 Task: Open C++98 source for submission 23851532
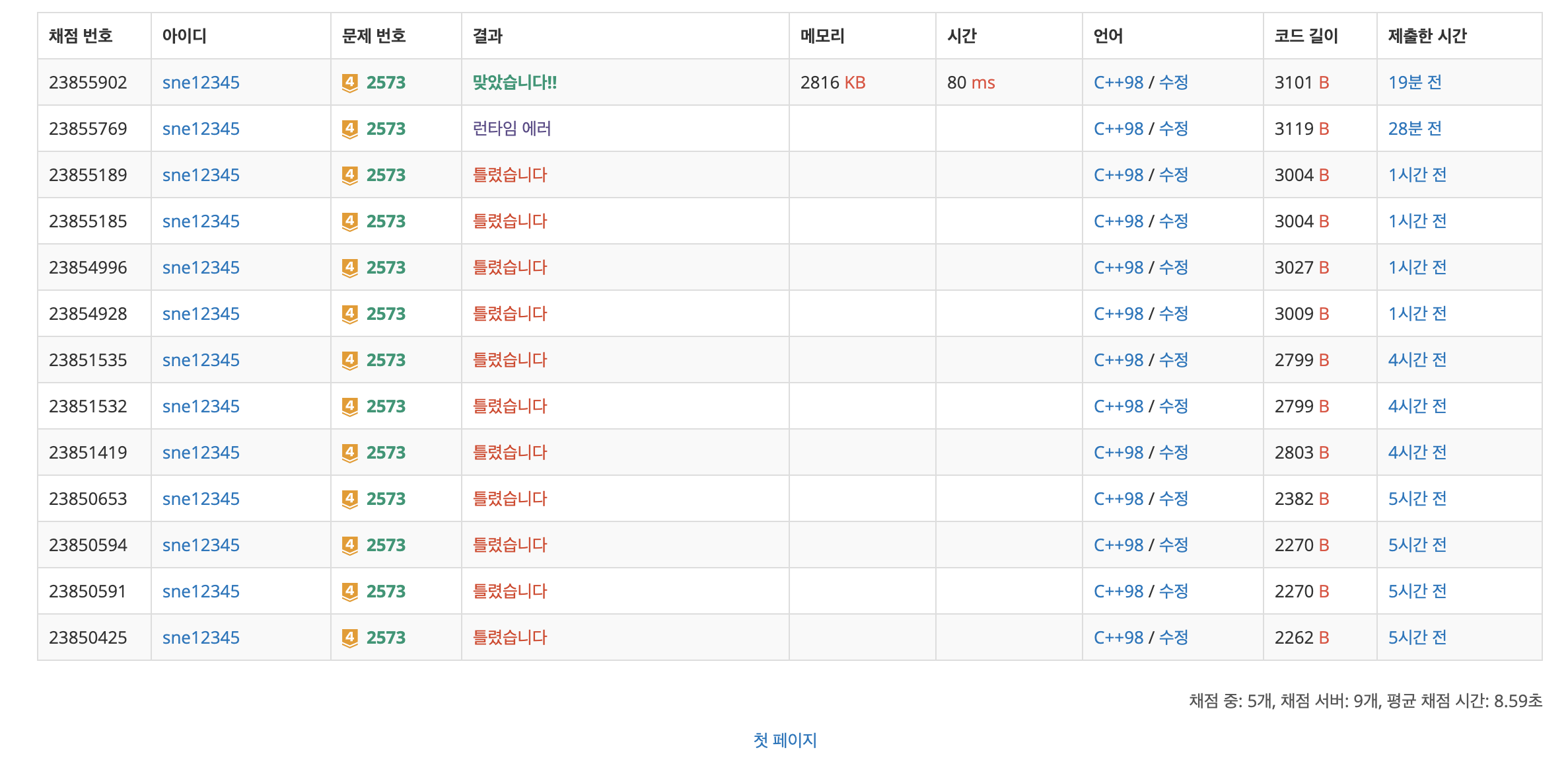pos(1118,406)
